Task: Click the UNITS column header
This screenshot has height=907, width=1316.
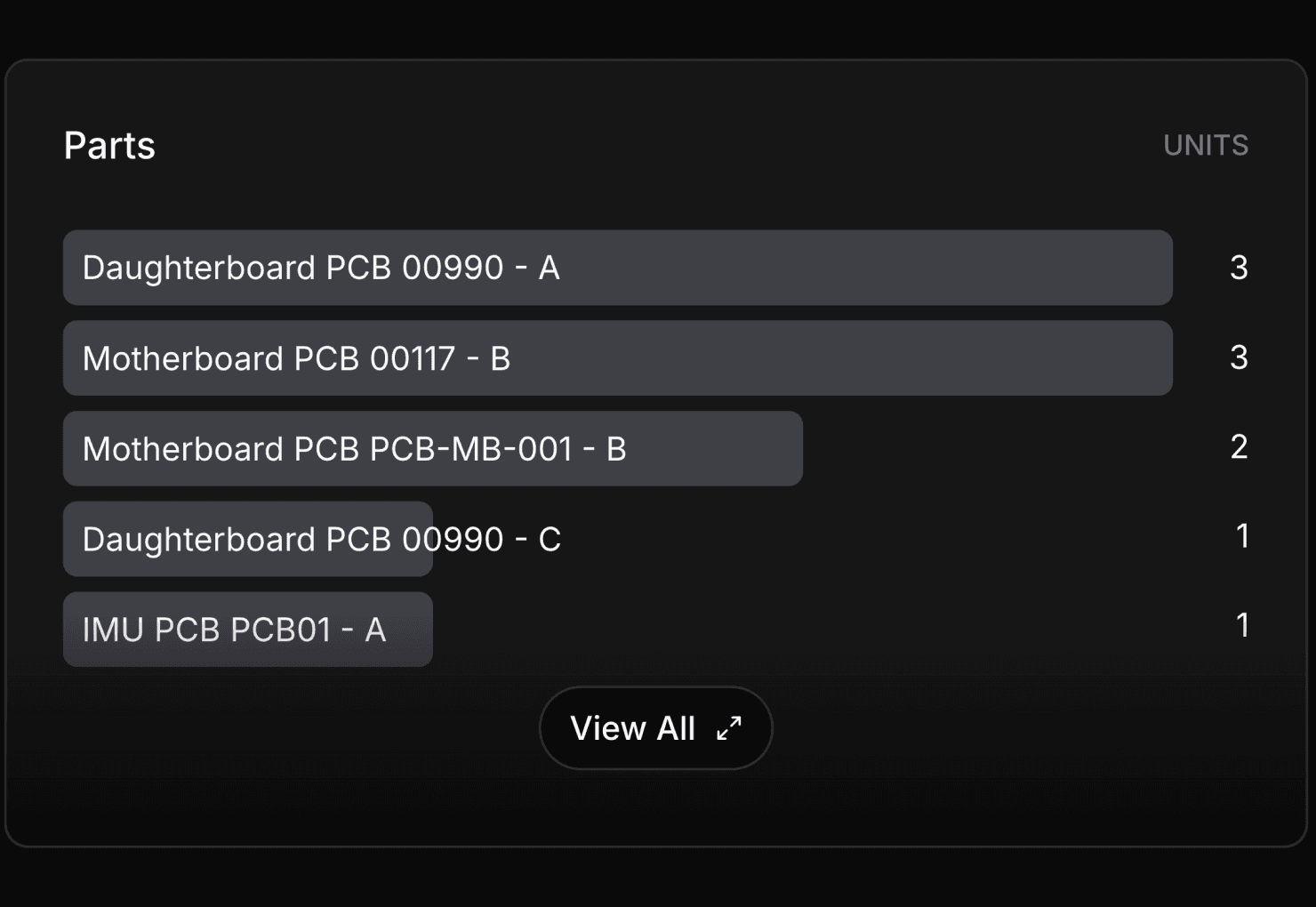Action: tap(1206, 145)
